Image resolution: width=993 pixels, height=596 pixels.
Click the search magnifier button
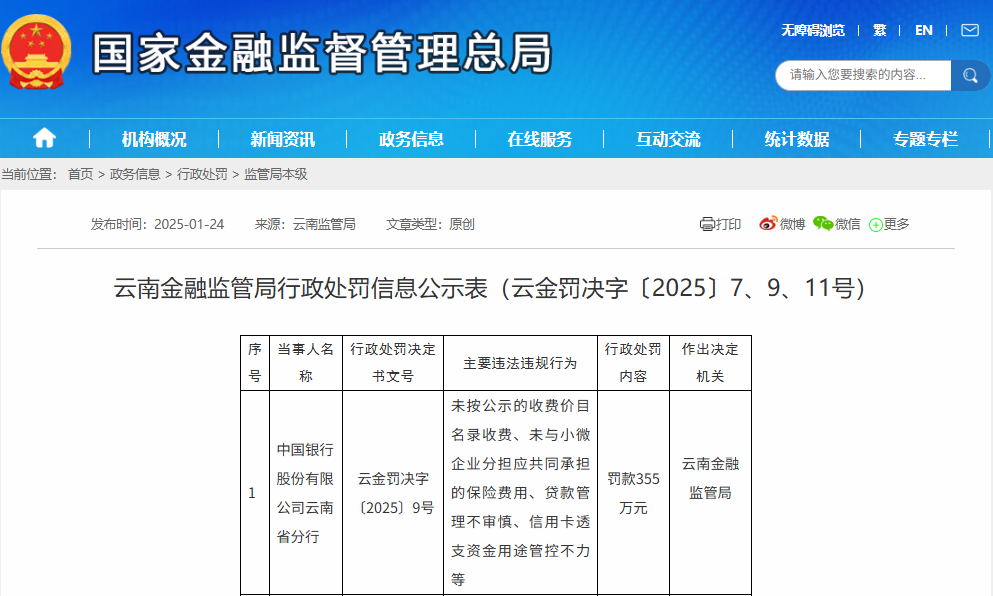point(969,75)
